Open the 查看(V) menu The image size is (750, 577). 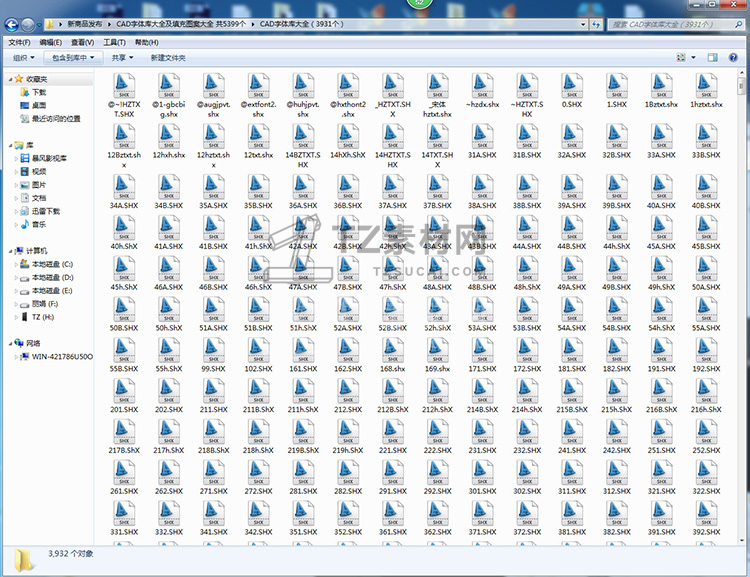tap(82, 42)
